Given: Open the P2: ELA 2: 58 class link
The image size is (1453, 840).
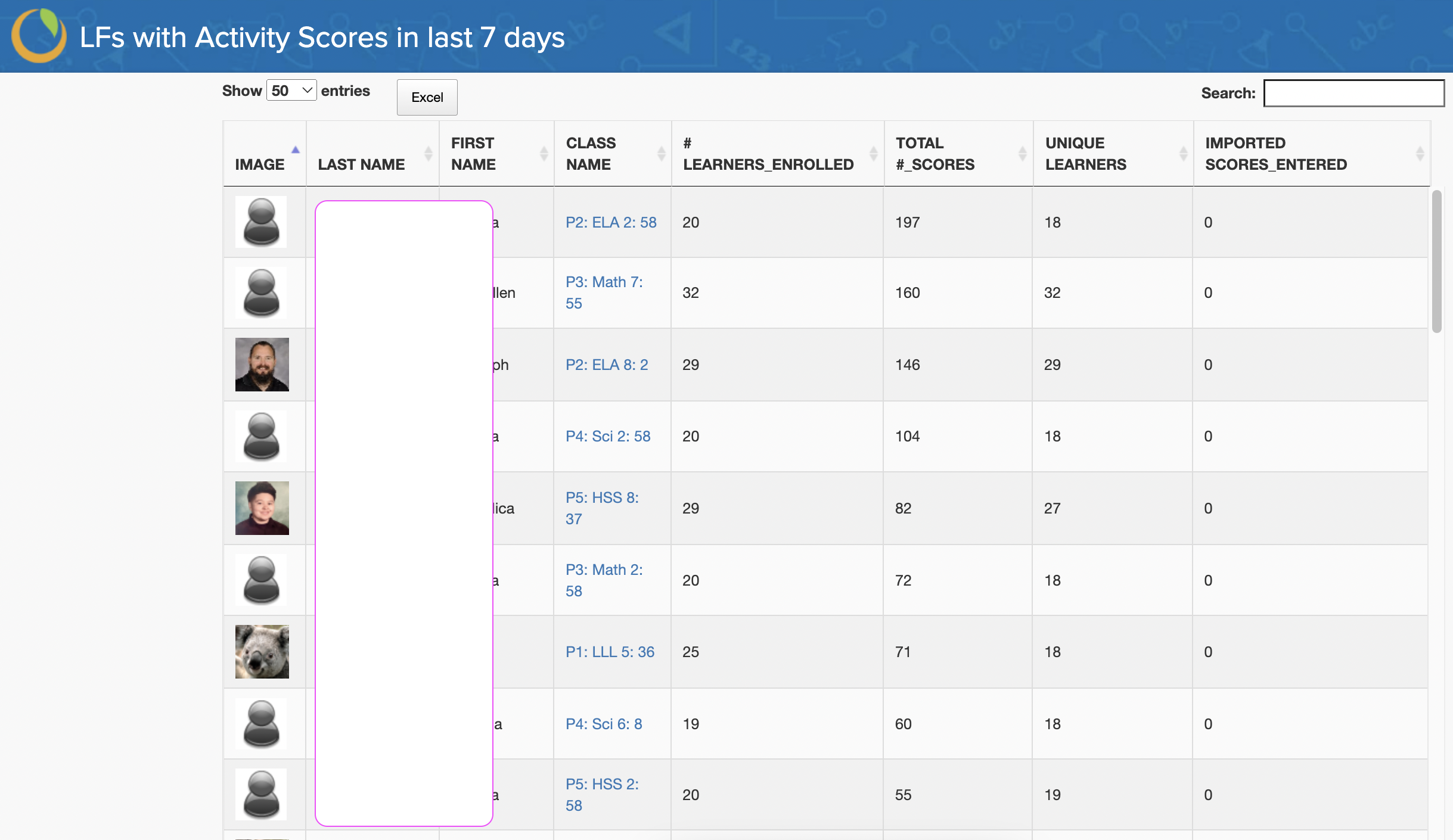Looking at the screenshot, I should (x=611, y=222).
